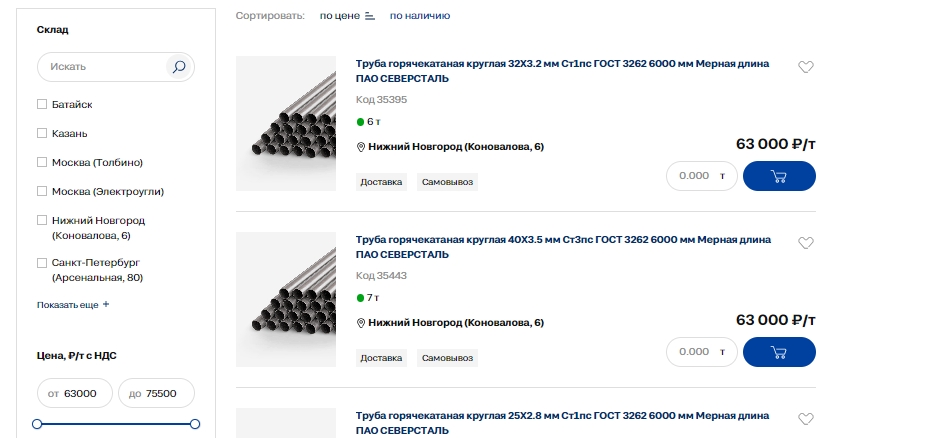Add the 32X3.2 pipe to cart

[779, 176]
